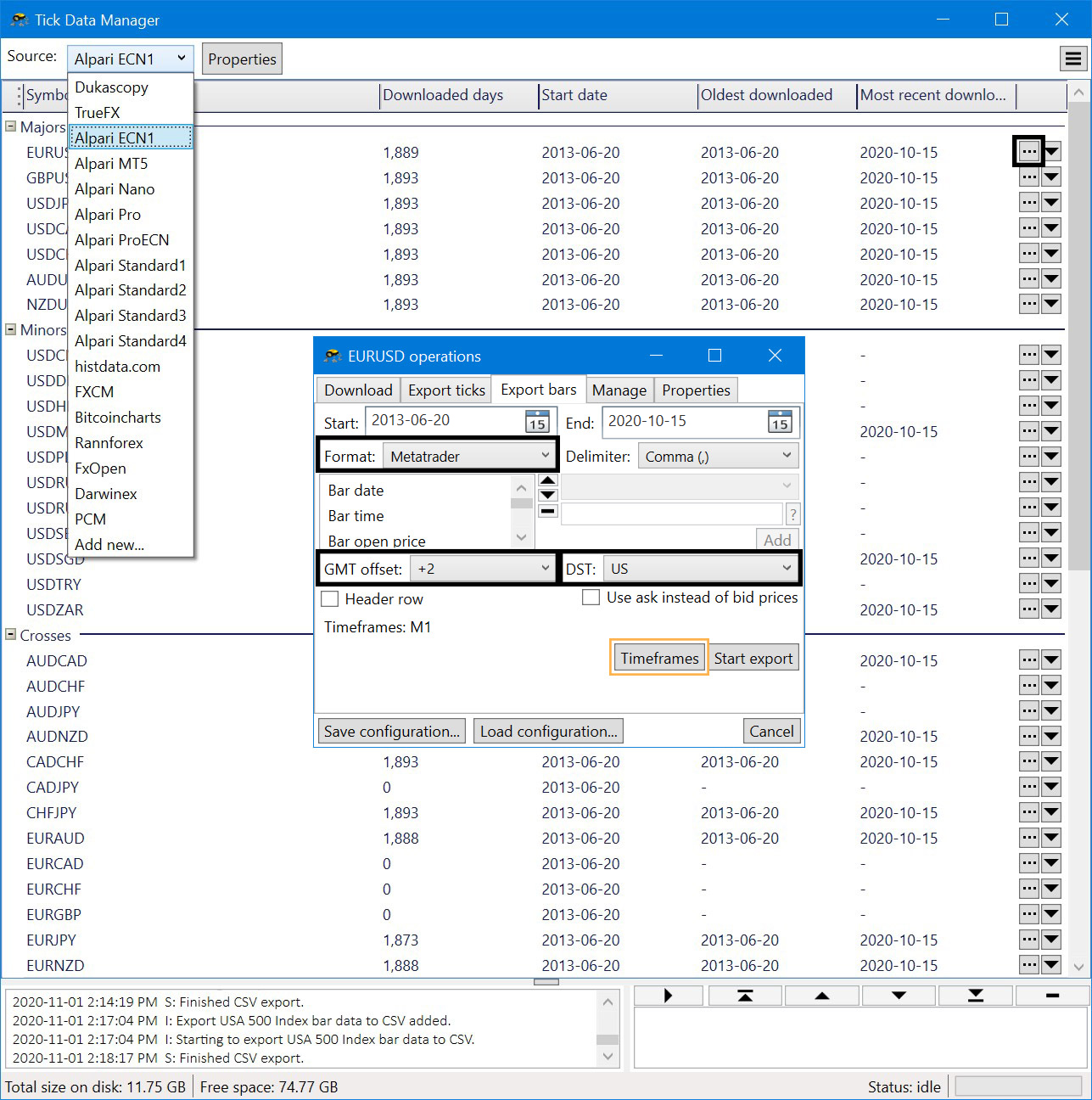Open the DST dropdown set to US
Screen dimensions: 1092x1100
701,569
